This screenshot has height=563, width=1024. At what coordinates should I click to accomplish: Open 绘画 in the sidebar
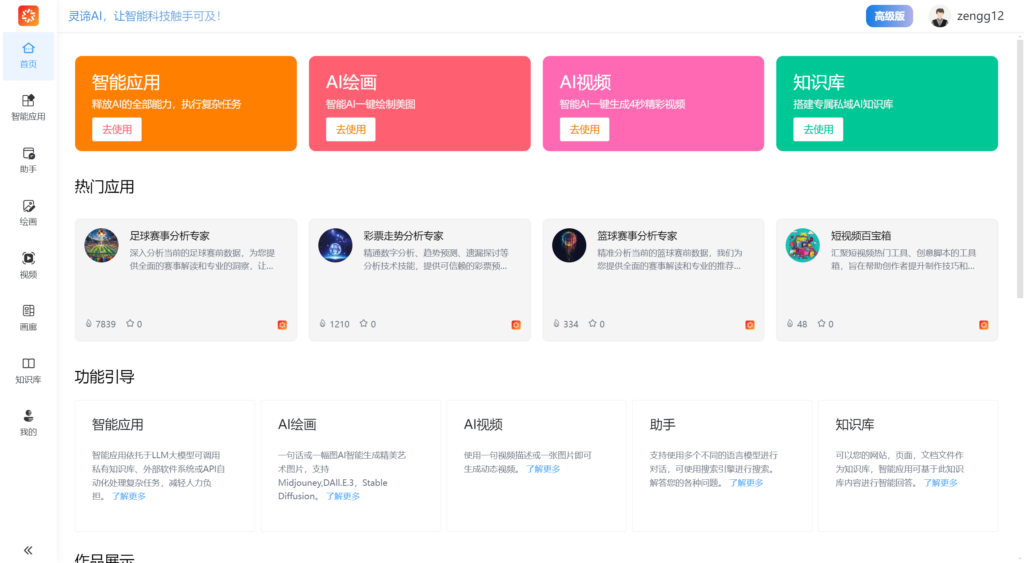28,213
